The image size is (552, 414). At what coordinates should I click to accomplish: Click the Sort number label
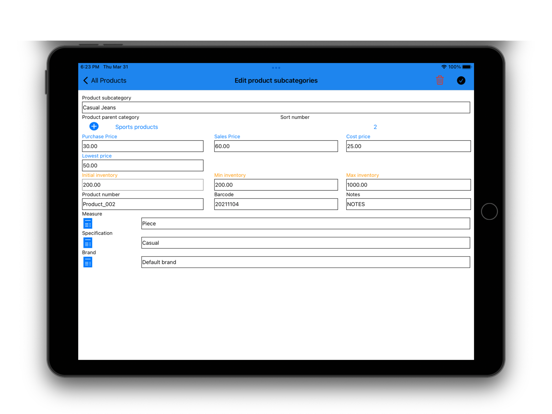tap(295, 117)
